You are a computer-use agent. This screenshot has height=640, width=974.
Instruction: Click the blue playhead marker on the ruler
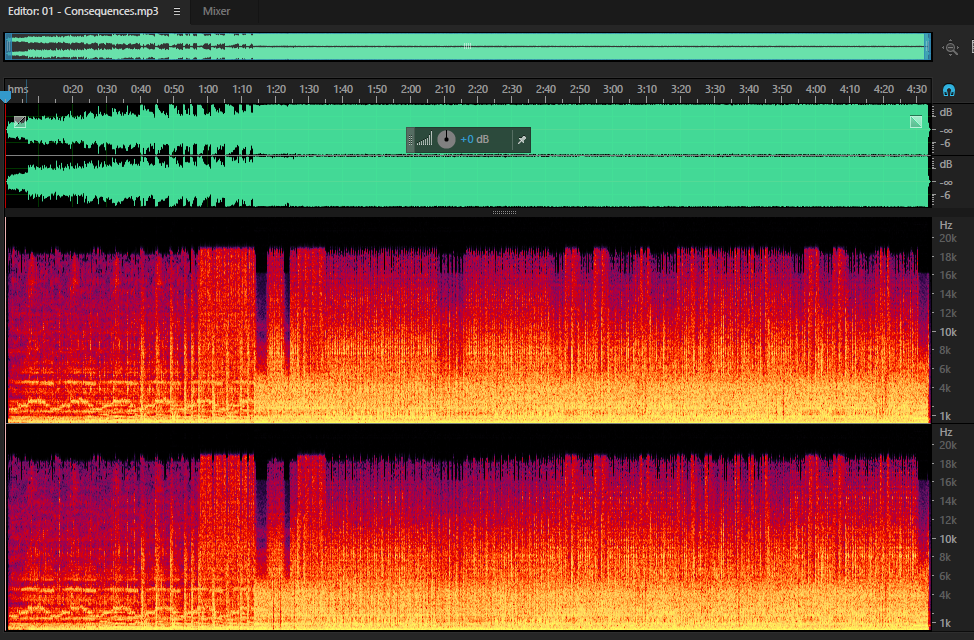point(6,97)
